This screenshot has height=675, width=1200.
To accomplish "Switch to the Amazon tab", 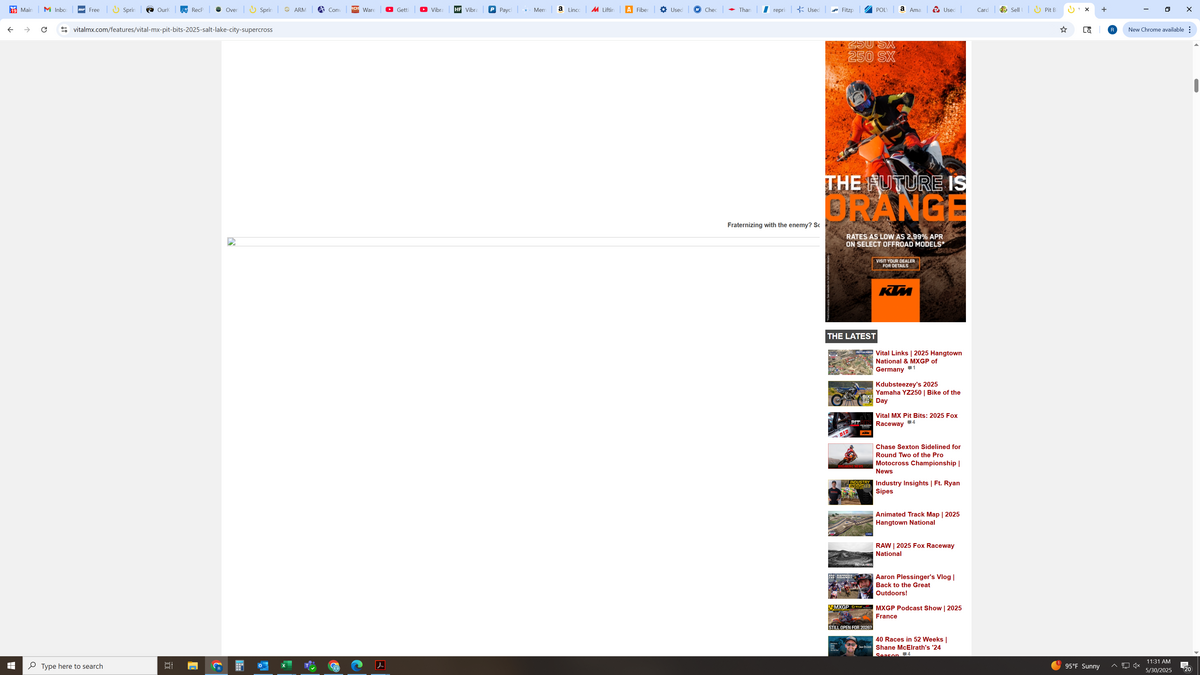I will point(909,10).
